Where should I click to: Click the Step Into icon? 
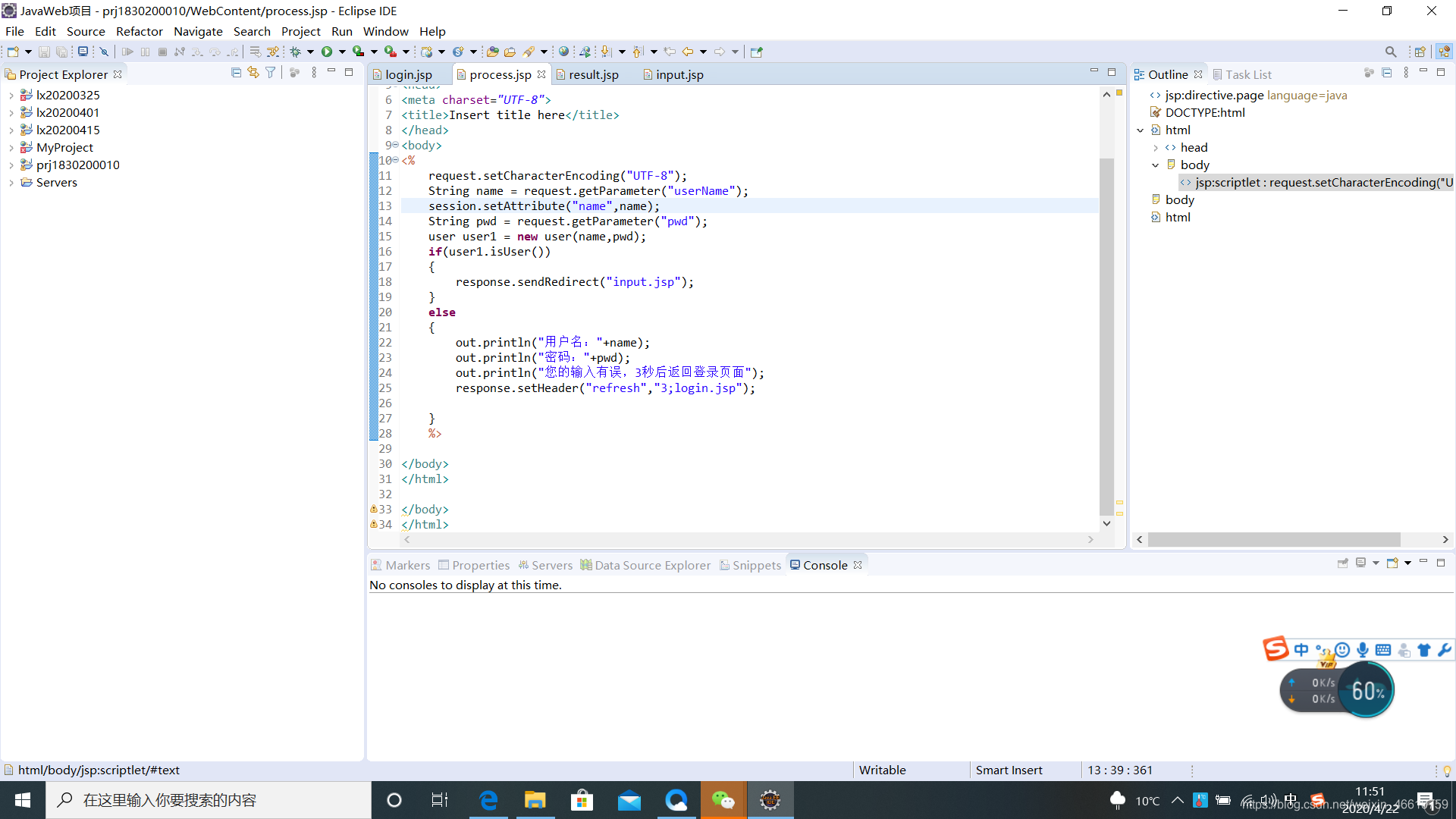(197, 52)
